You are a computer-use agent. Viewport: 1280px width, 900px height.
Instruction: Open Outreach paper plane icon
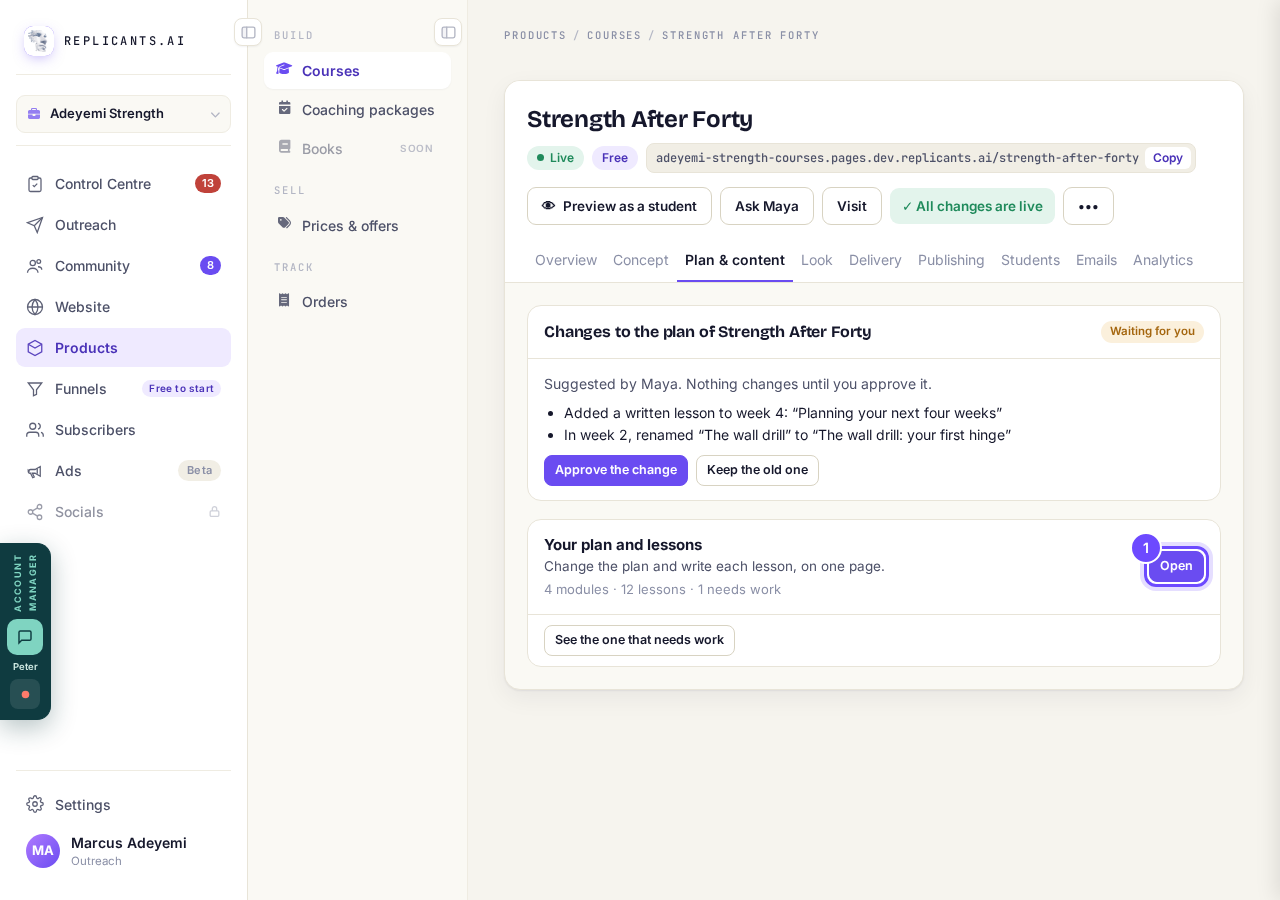35,225
